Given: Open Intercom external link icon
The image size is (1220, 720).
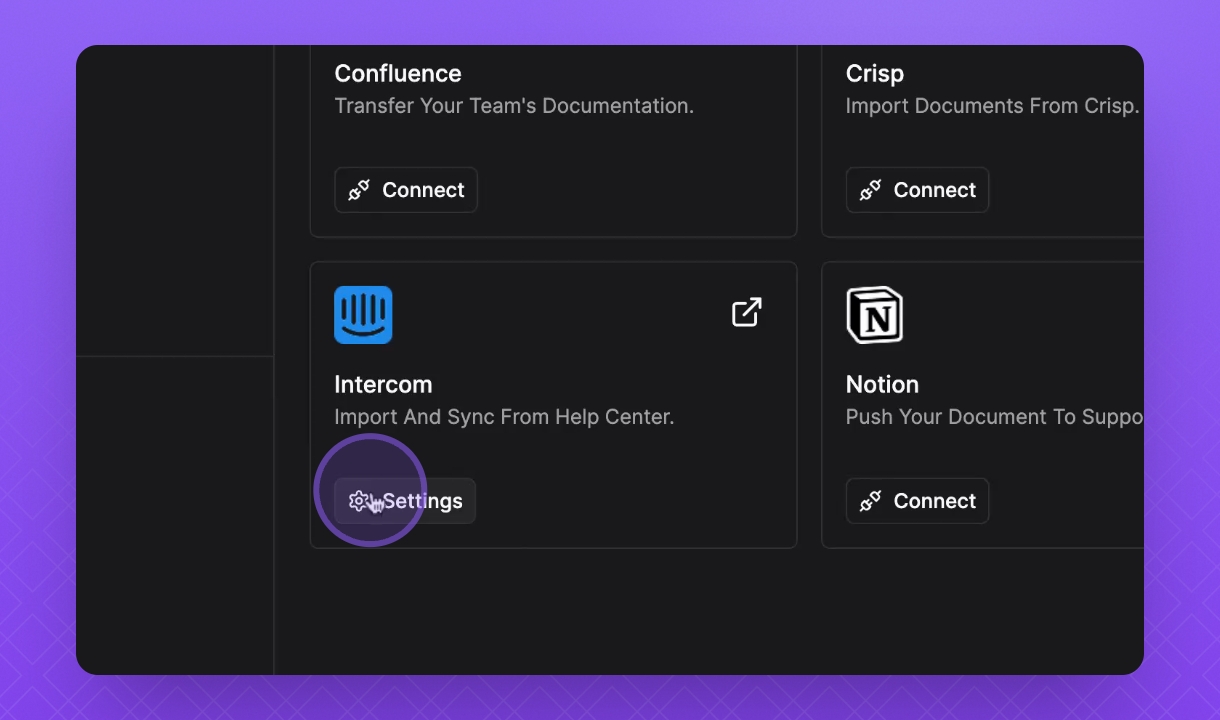Looking at the screenshot, I should click(x=747, y=312).
